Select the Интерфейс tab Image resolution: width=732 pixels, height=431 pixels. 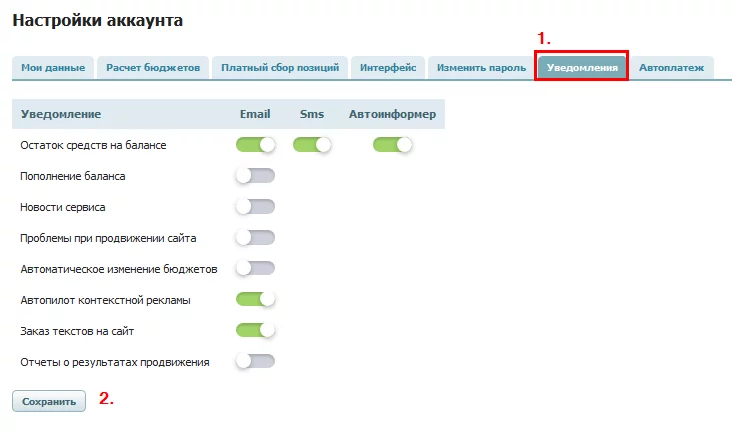[x=387, y=68]
